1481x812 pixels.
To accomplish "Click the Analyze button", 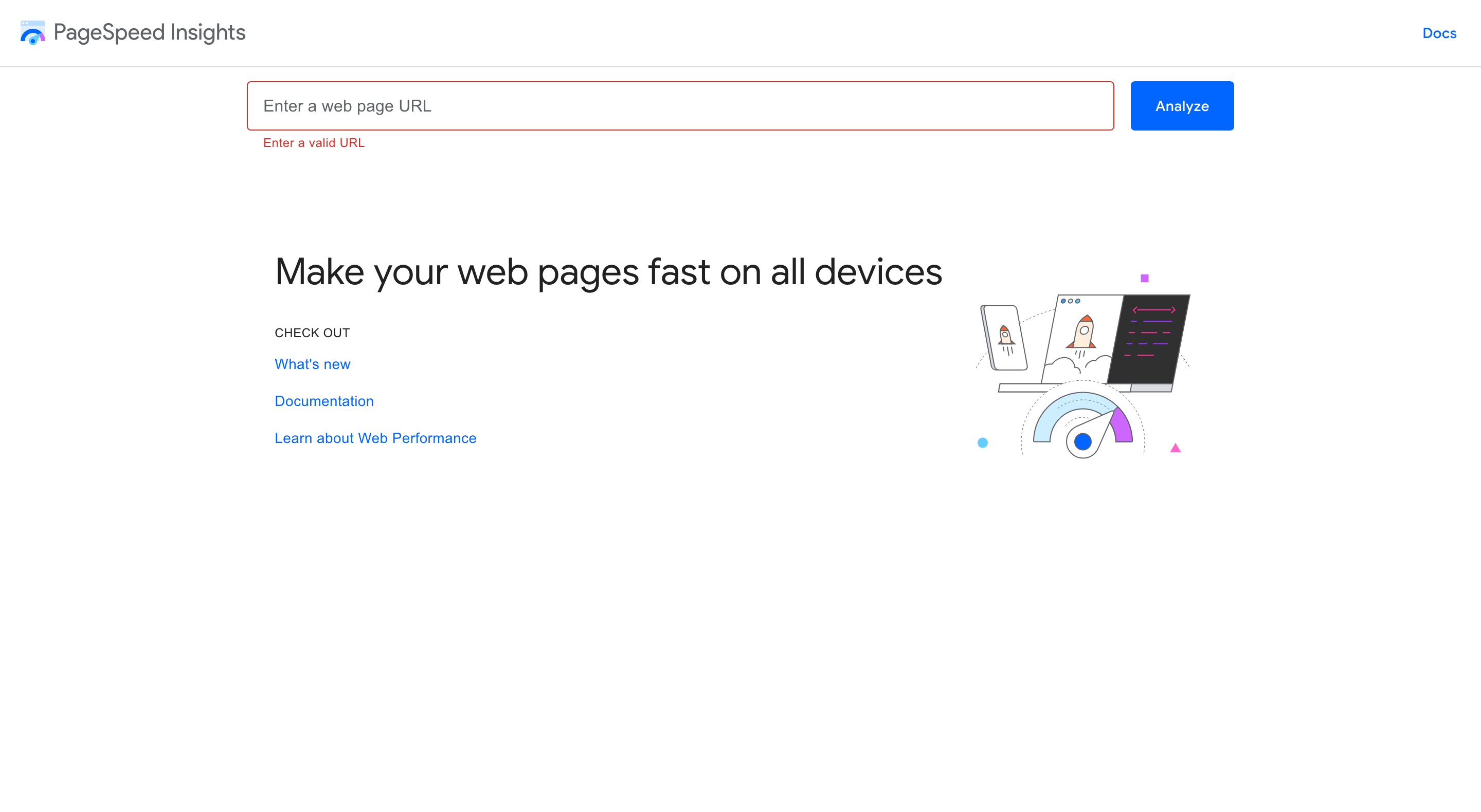I will [x=1182, y=106].
